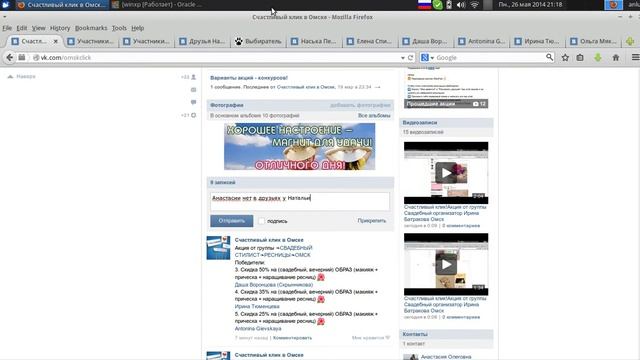Go to the Firefox home page icon

click(x=616, y=58)
